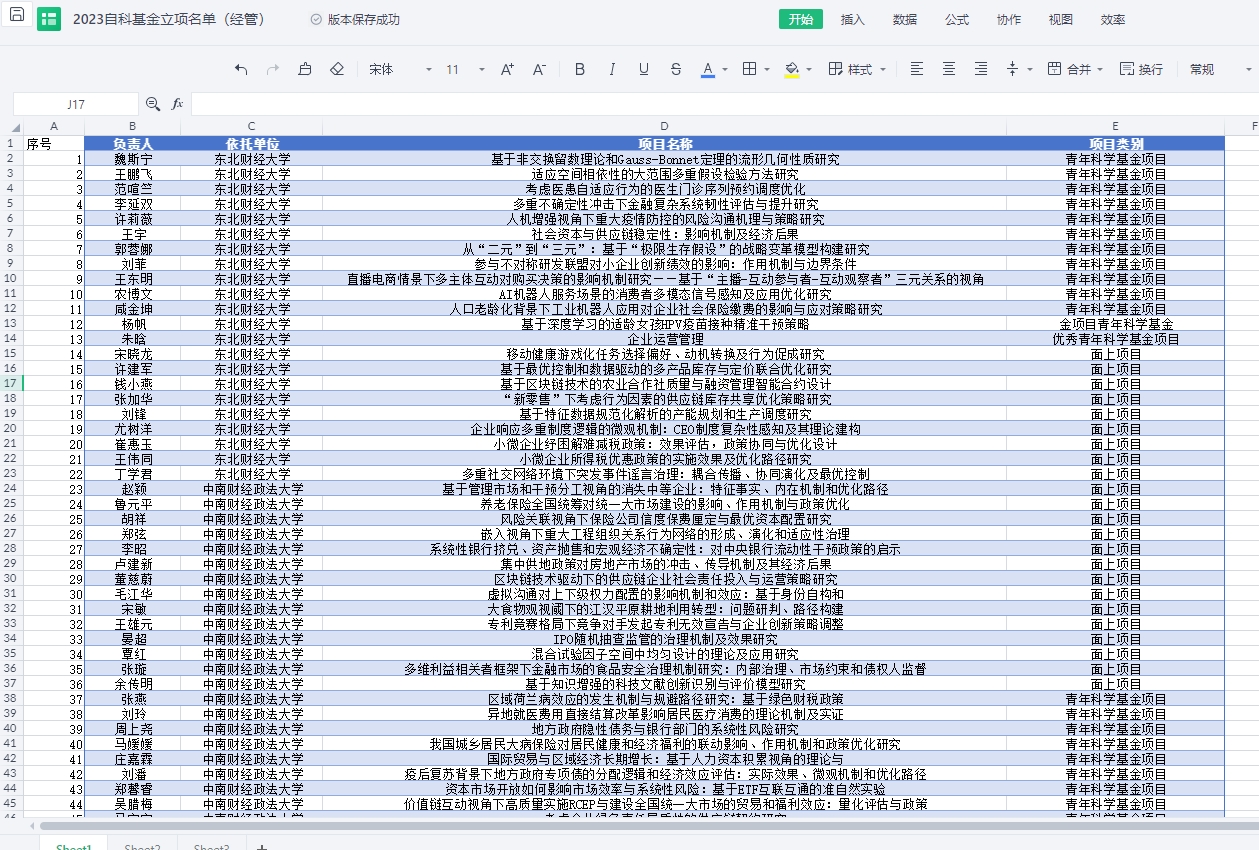Open the 样式 styles tool

coord(850,69)
